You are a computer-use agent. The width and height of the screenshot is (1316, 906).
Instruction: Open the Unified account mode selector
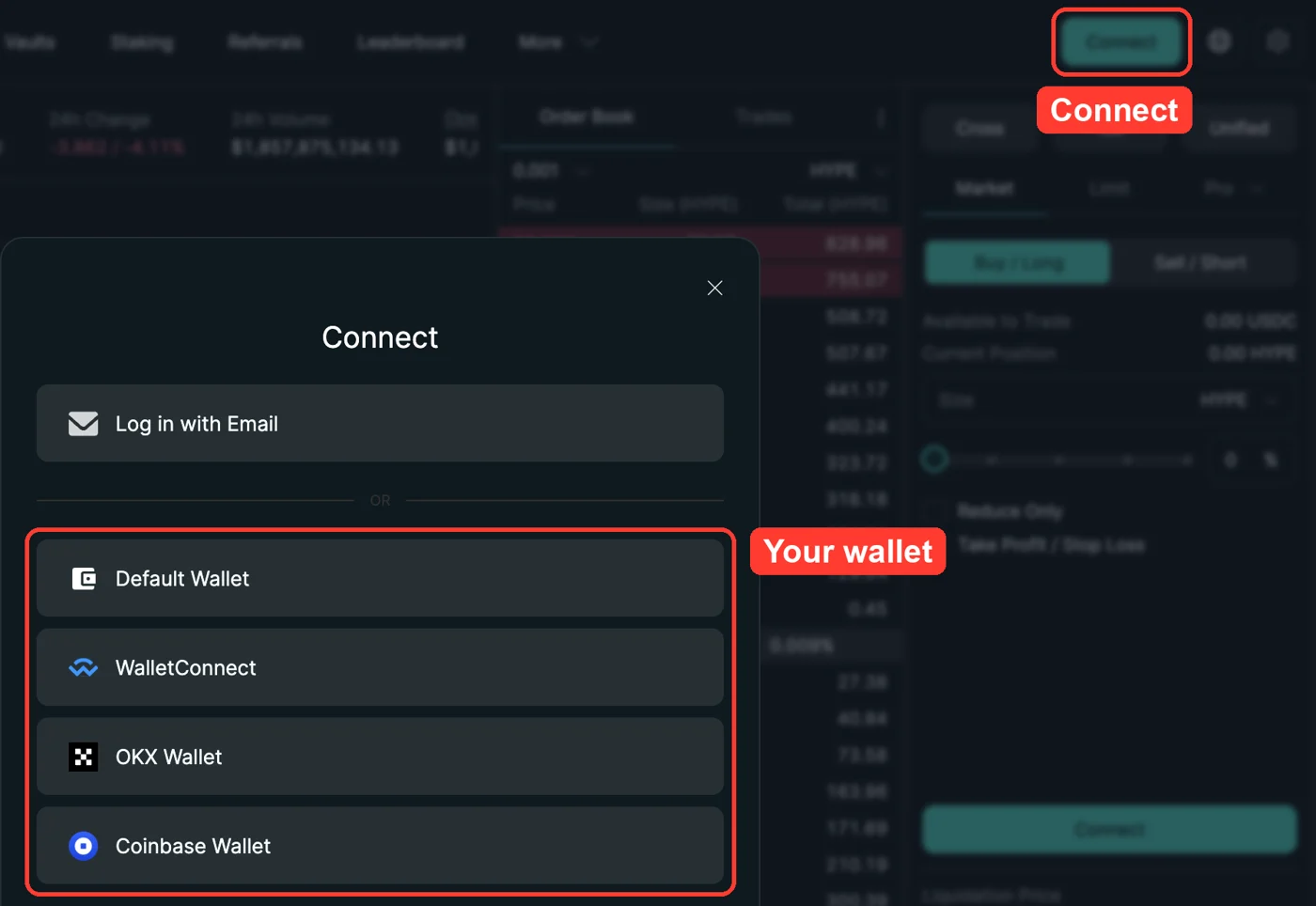click(1239, 129)
